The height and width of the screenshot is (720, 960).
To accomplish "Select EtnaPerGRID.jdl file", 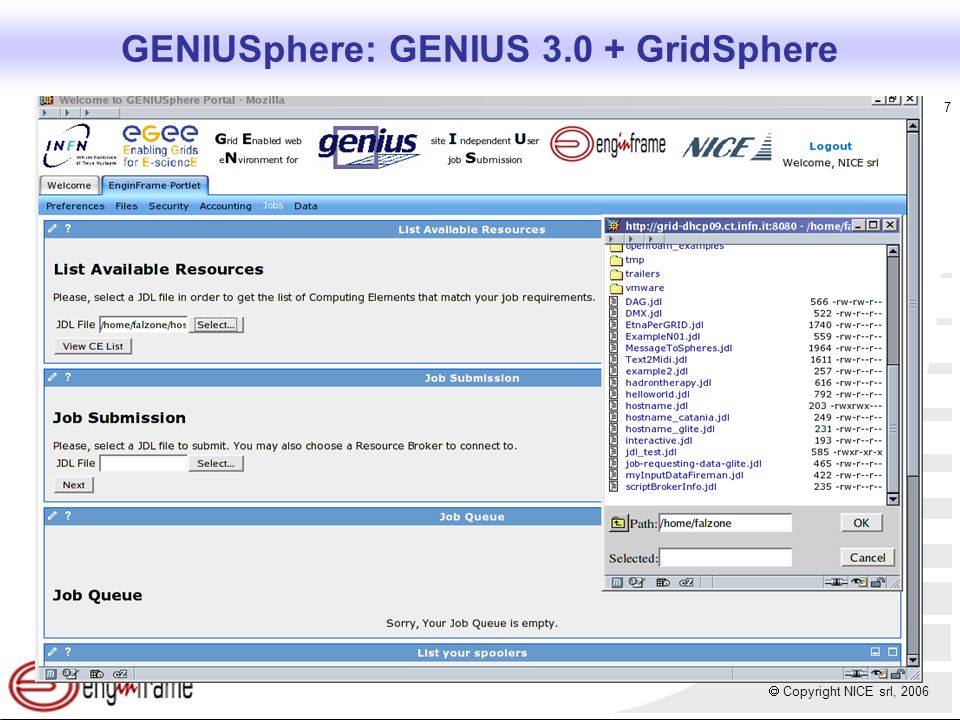I will pyautogui.click(x=664, y=325).
